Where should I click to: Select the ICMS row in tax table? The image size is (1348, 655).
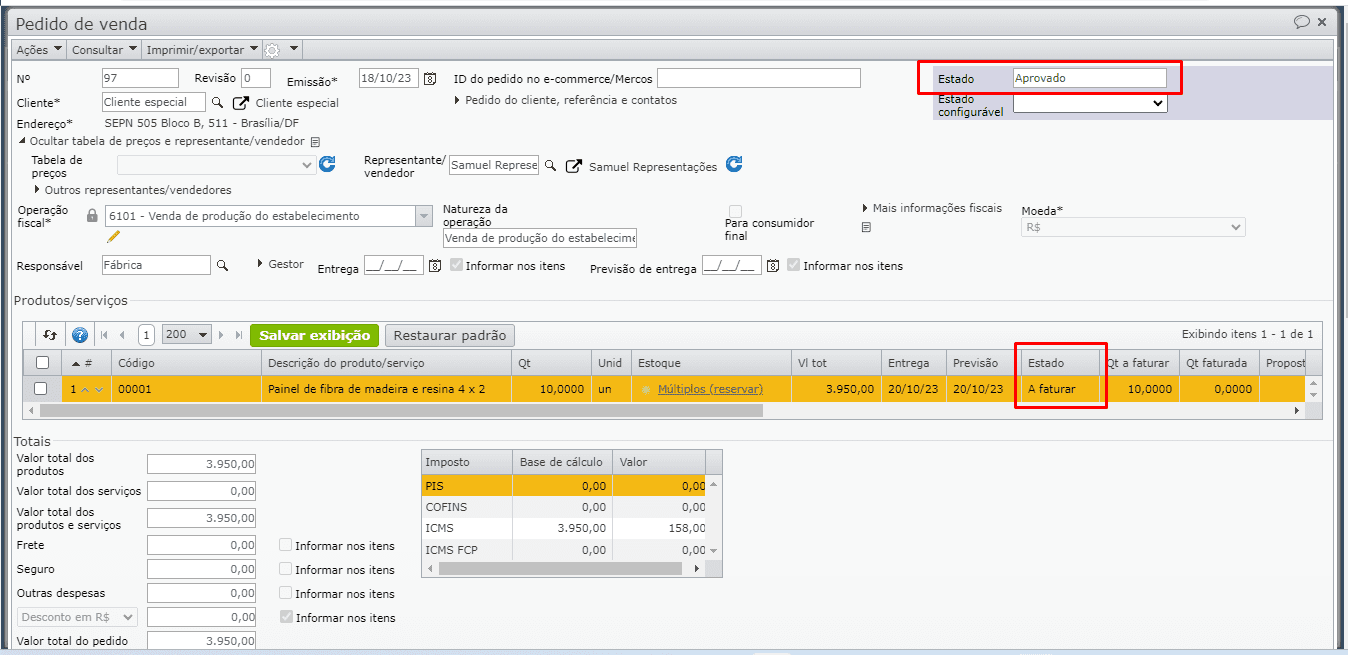[564, 528]
